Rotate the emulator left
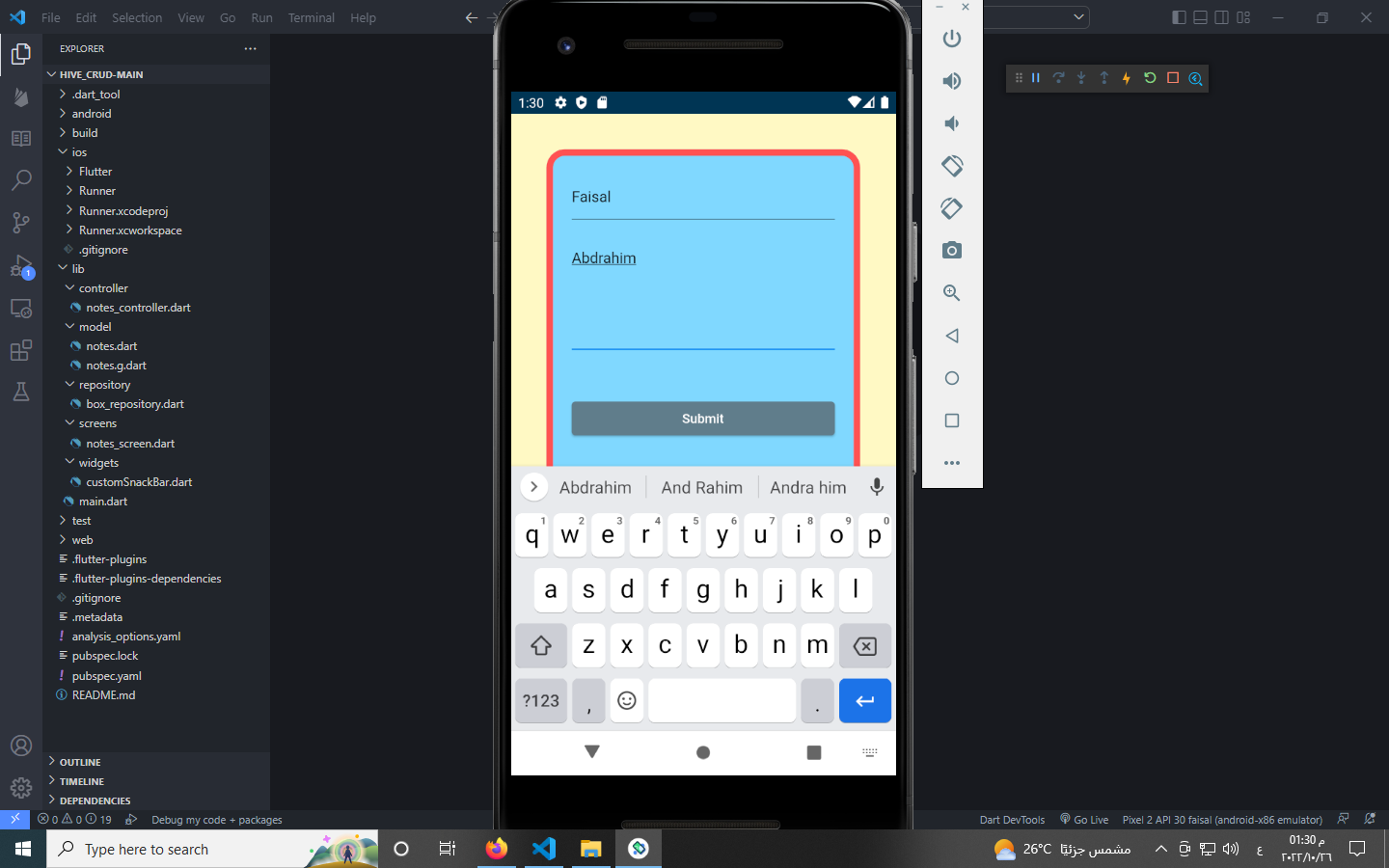Screen dimensions: 1389x868 coord(952,166)
